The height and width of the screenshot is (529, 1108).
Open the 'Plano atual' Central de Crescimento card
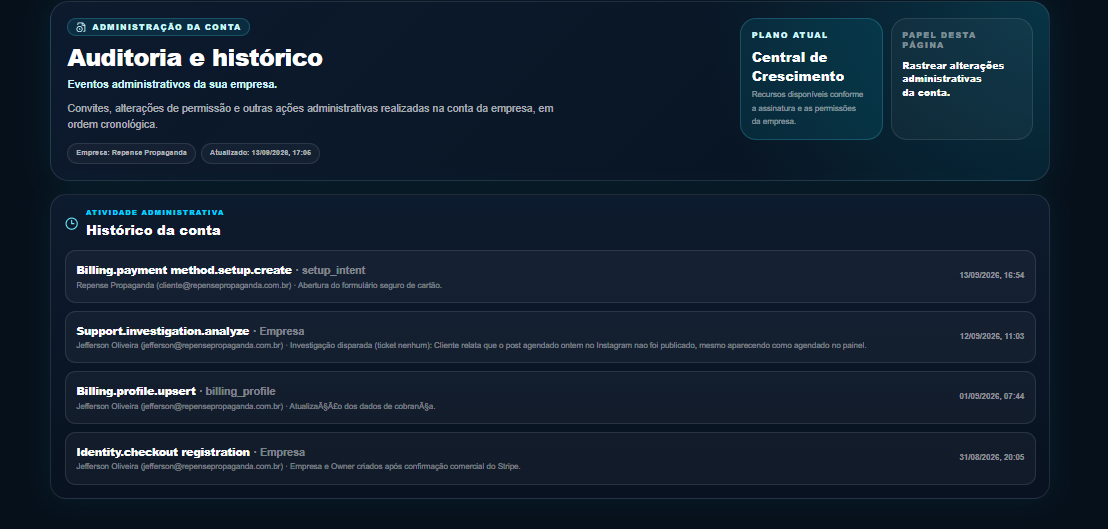point(811,79)
